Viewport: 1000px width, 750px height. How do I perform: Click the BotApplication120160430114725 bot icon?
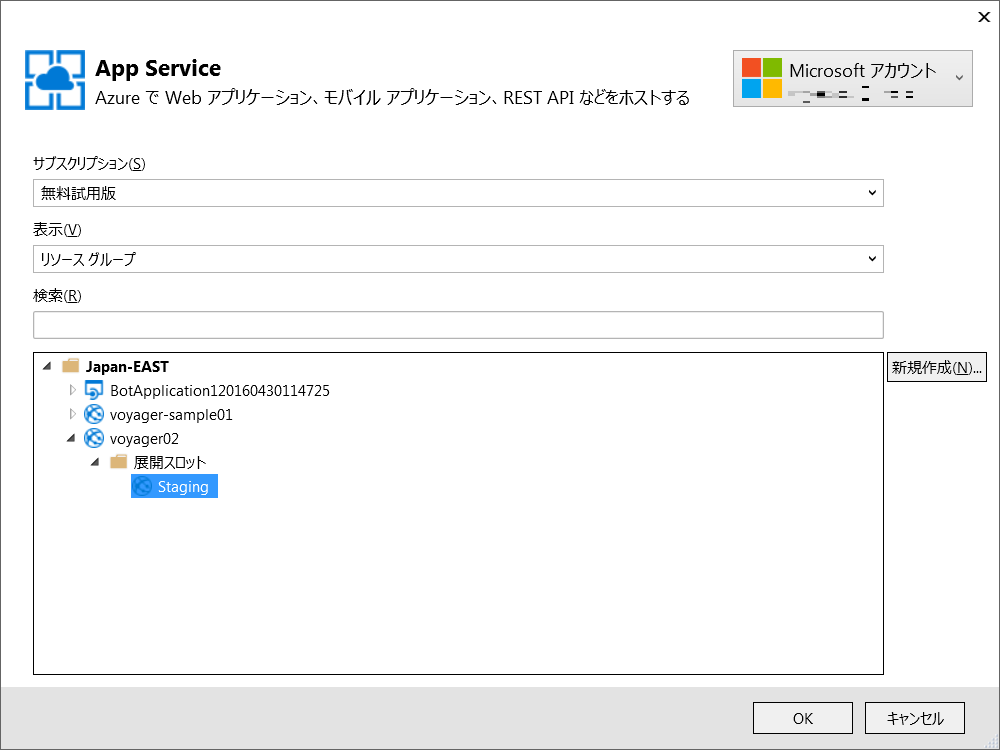[94, 390]
